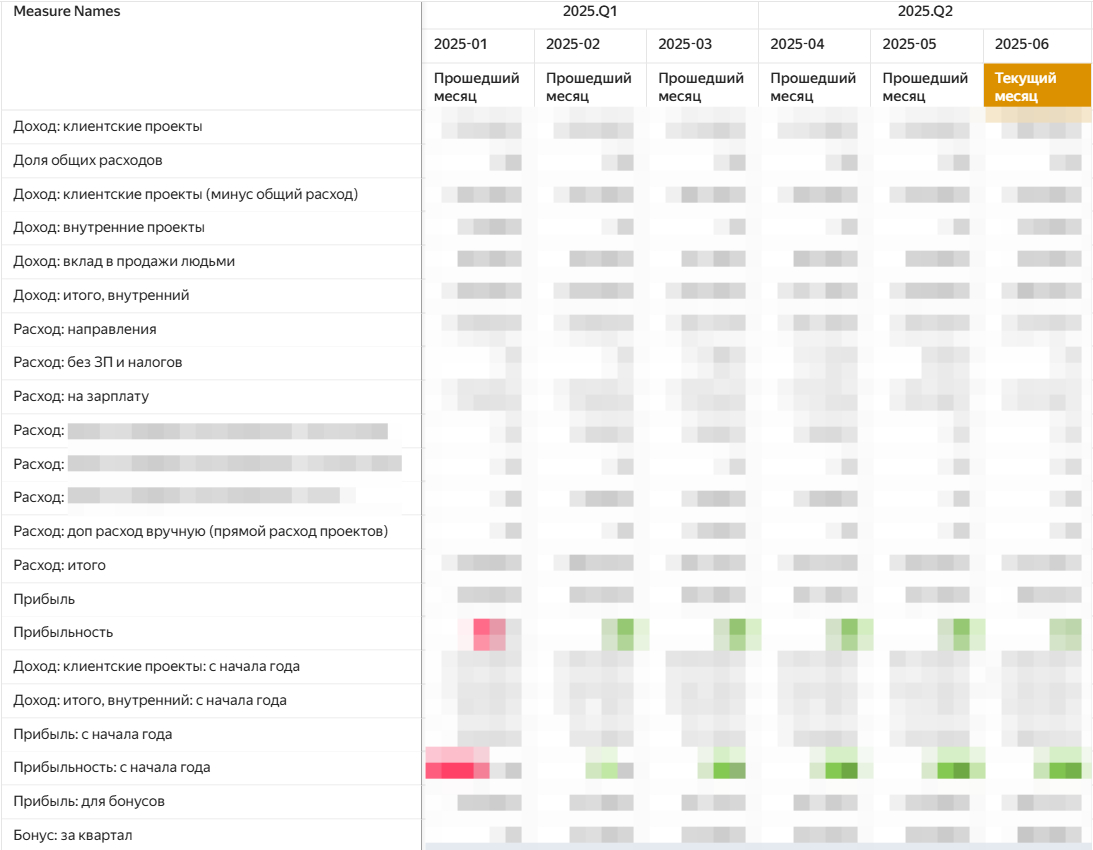Select the Доля общих расходов row label
Screen dimensions: 1093x850
coord(87,160)
